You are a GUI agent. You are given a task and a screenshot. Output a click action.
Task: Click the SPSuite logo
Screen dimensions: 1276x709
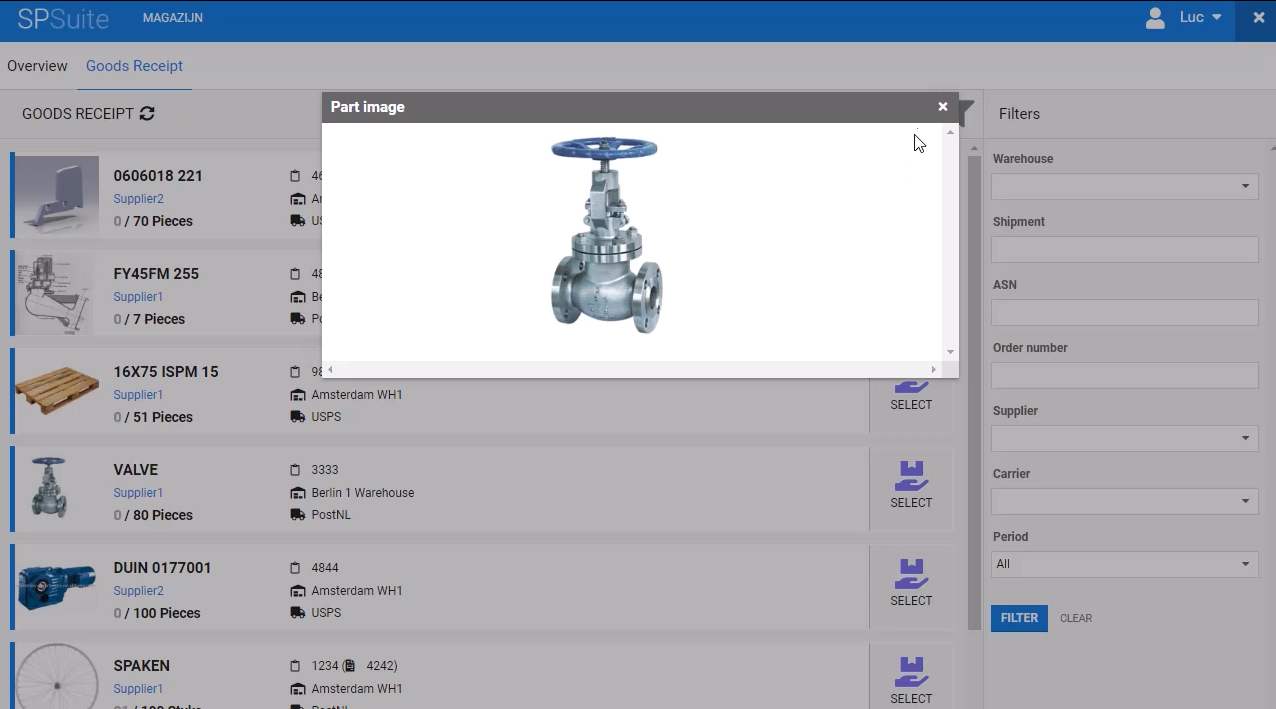pos(63,18)
